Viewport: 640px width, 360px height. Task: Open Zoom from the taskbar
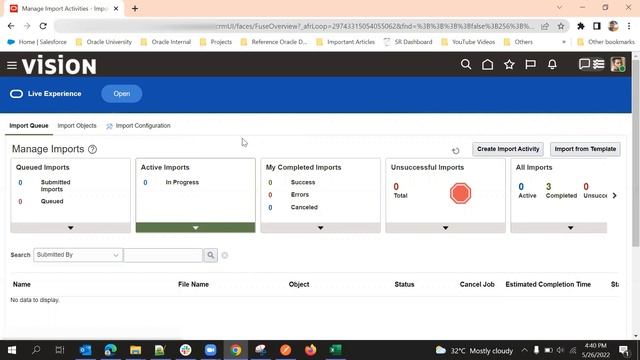[211, 350]
